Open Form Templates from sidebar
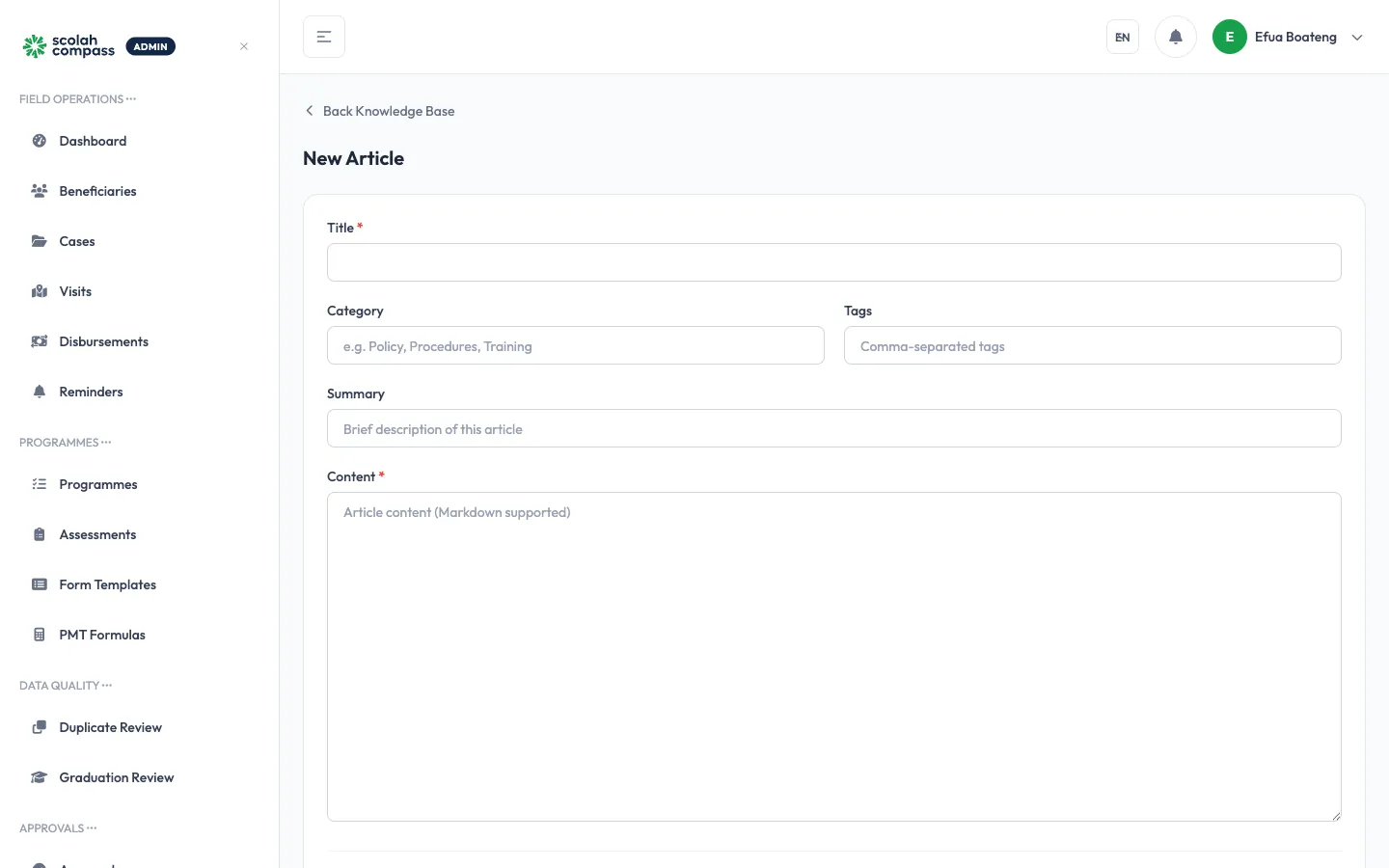The height and width of the screenshot is (868, 1389). click(139, 584)
